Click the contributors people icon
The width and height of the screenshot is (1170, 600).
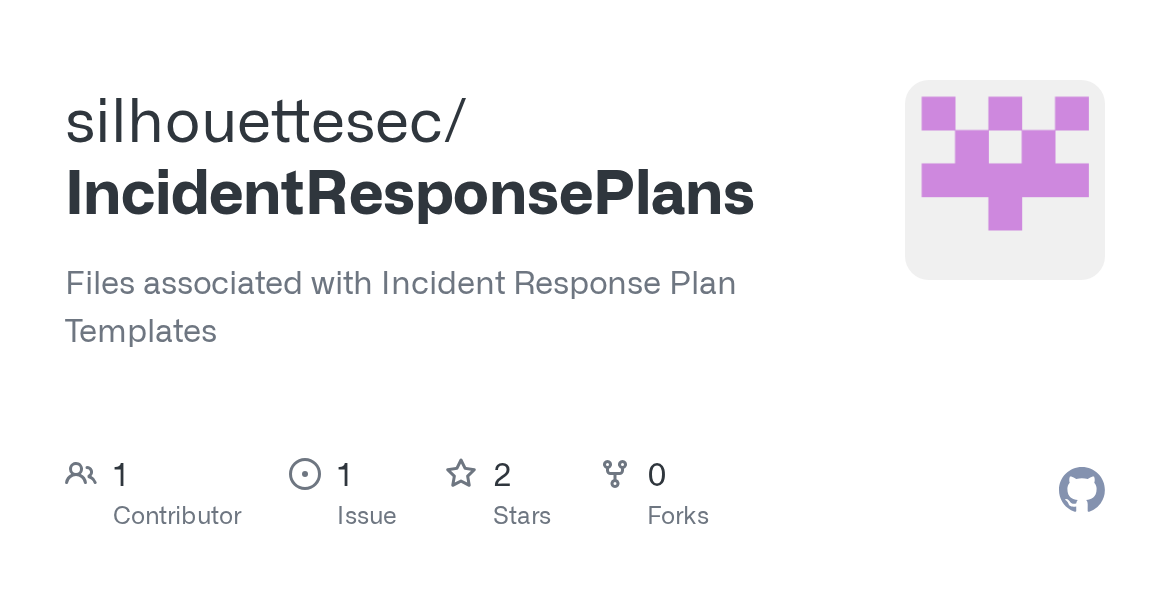tap(80, 473)
